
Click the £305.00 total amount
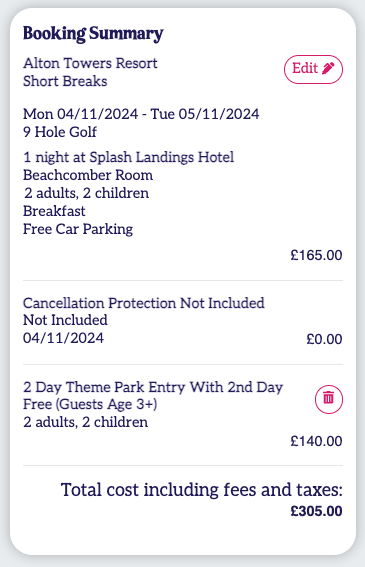tap(317, 511)
